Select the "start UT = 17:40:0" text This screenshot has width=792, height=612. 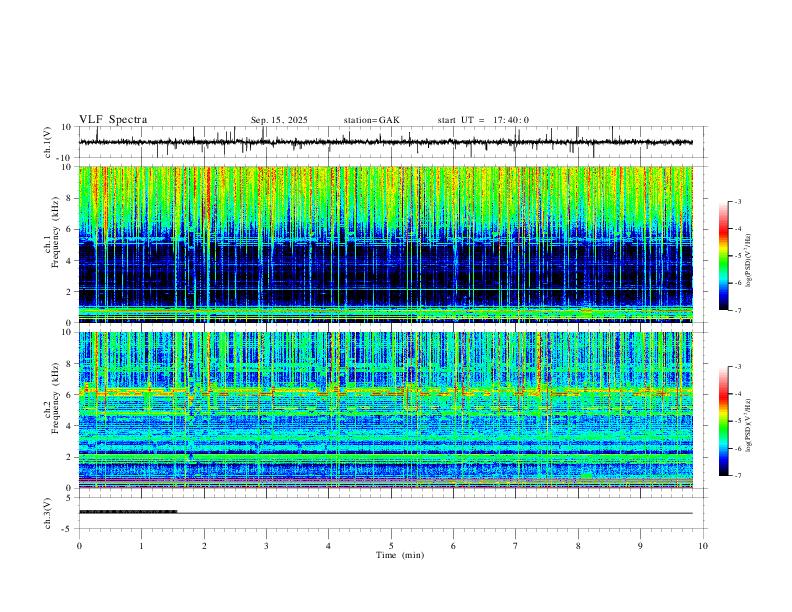click(x=483, y=120)
